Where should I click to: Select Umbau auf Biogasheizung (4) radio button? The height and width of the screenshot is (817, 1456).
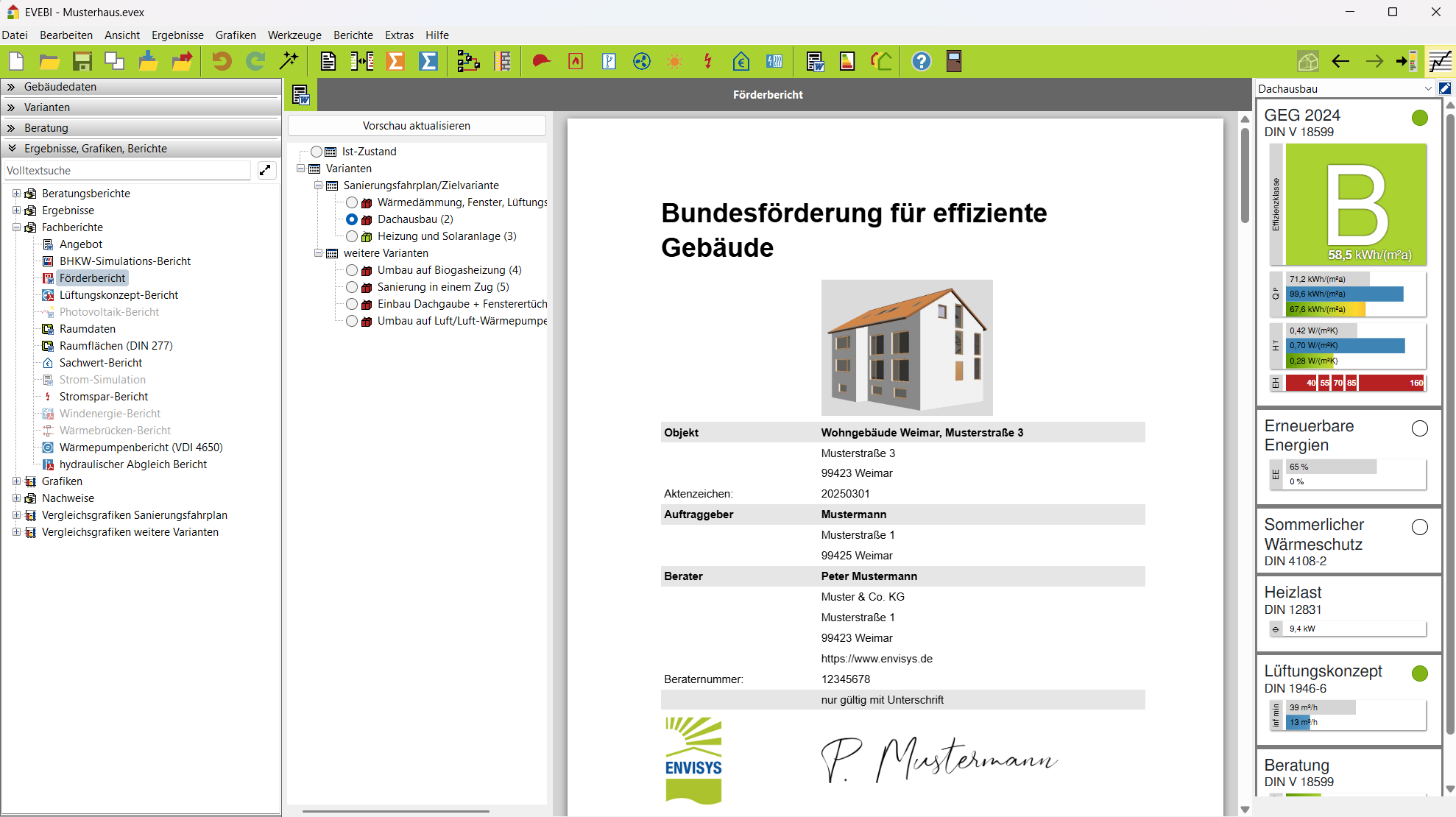point(352,270)
